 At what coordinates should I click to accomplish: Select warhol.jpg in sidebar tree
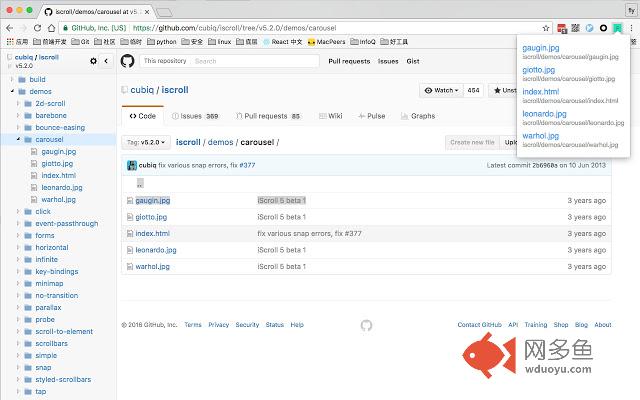pyautogui.click(x=58, y=200)
